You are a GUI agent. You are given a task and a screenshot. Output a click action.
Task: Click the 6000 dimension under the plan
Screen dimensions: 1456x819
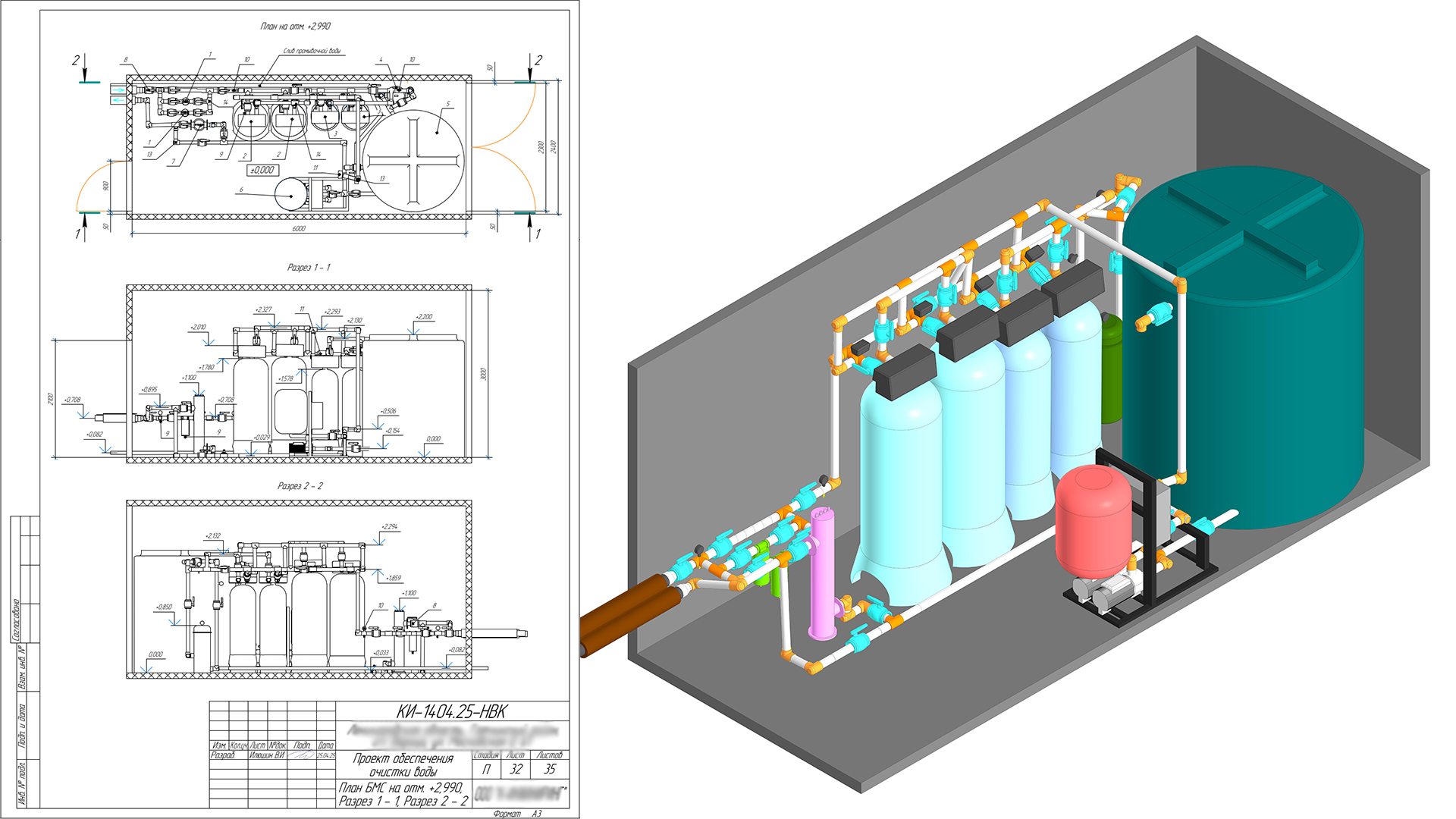tap(299, 228)
